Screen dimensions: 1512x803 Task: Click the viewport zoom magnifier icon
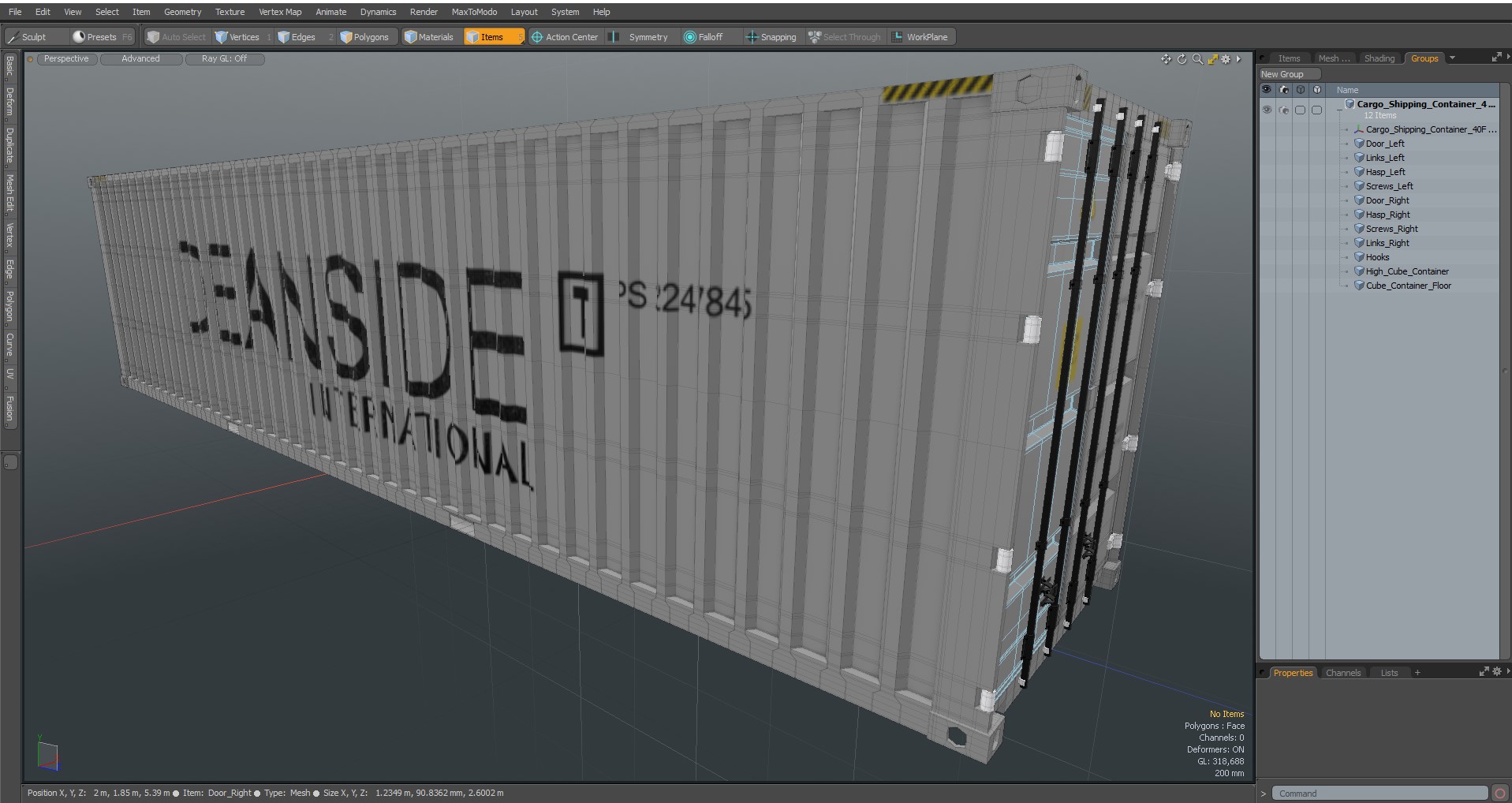tap(1197, 59)
